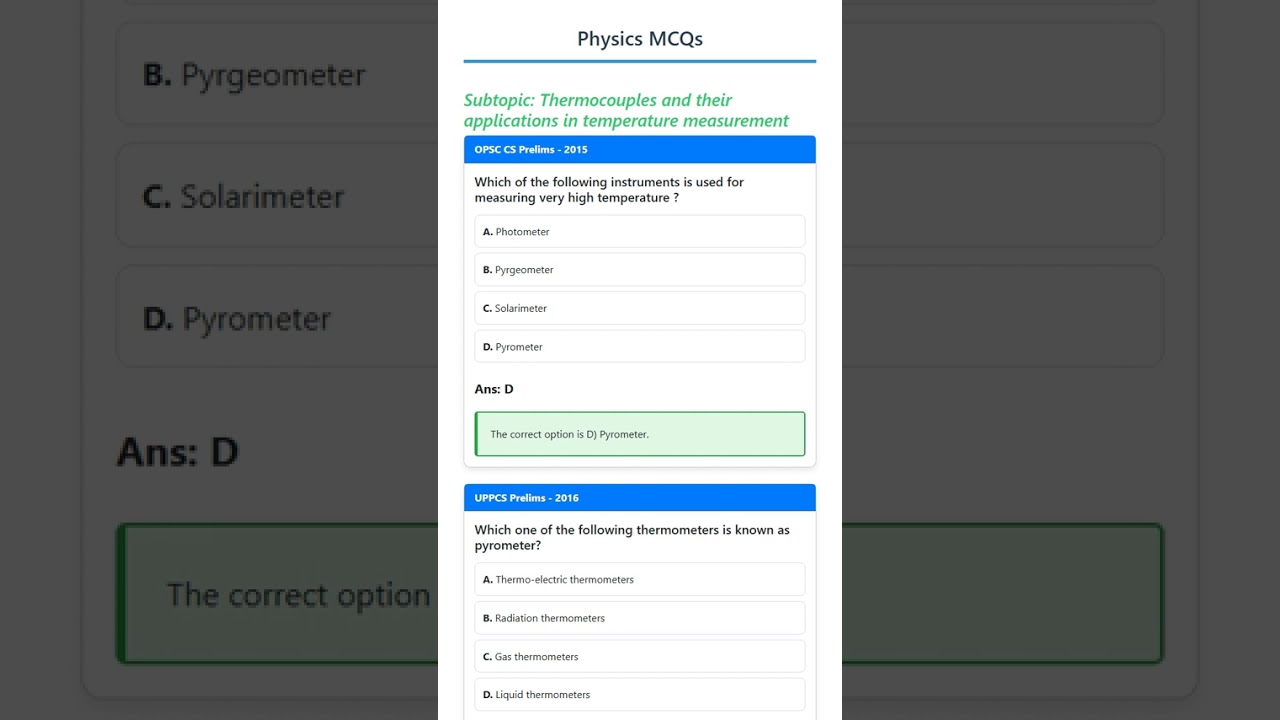The height and width of the screenshot is (720, 1280).
Task: Choose small option B Pyrgeometer in center card
Action: tap(639, 270)
